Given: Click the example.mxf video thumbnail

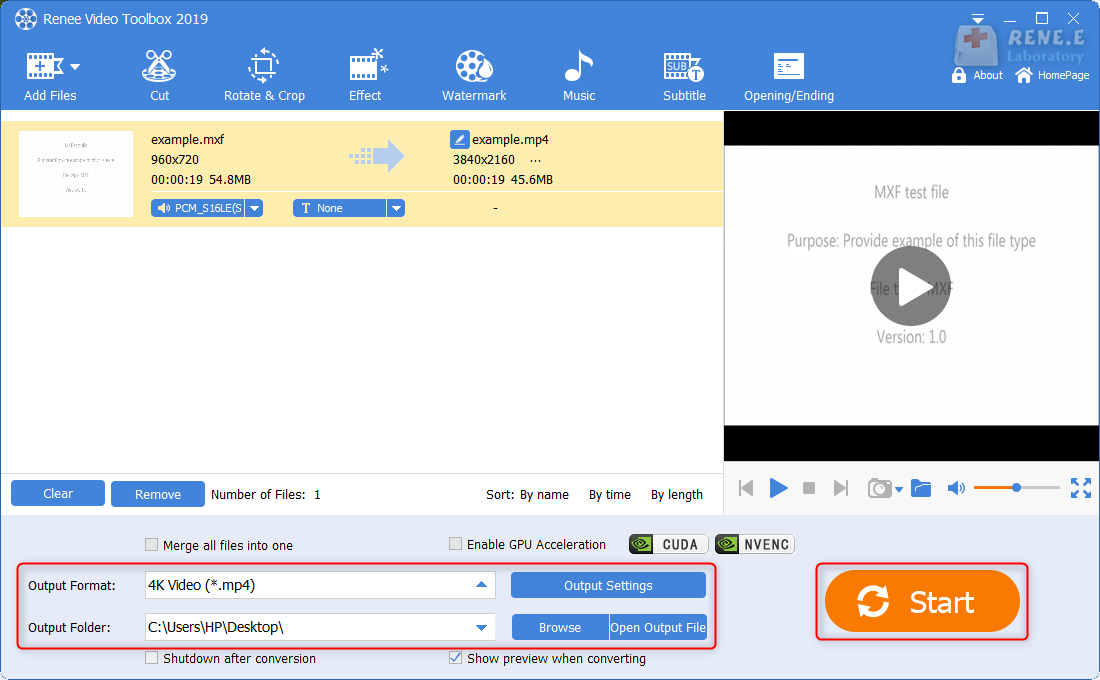Looking at the screenshot, I should [76, 173].
